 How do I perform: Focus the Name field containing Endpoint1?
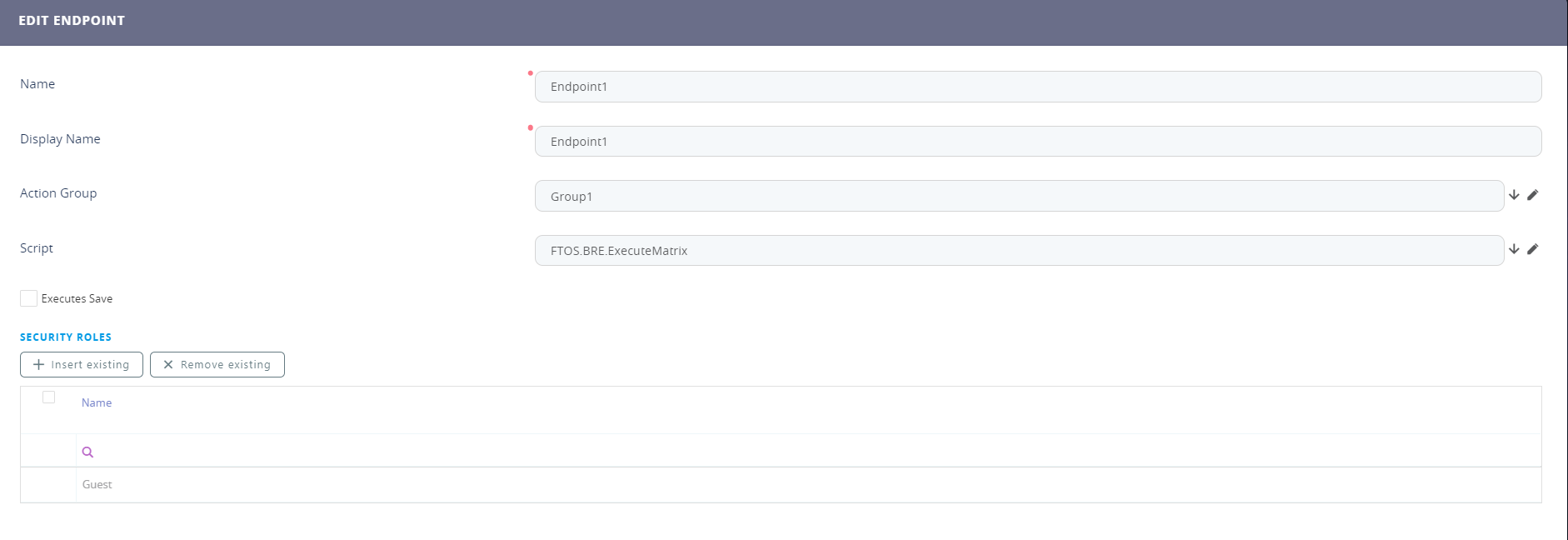coord(1037,87)
